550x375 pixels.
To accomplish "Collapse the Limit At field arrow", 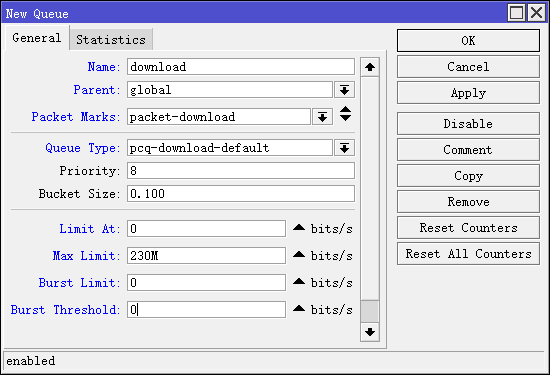I will [299, 227].
